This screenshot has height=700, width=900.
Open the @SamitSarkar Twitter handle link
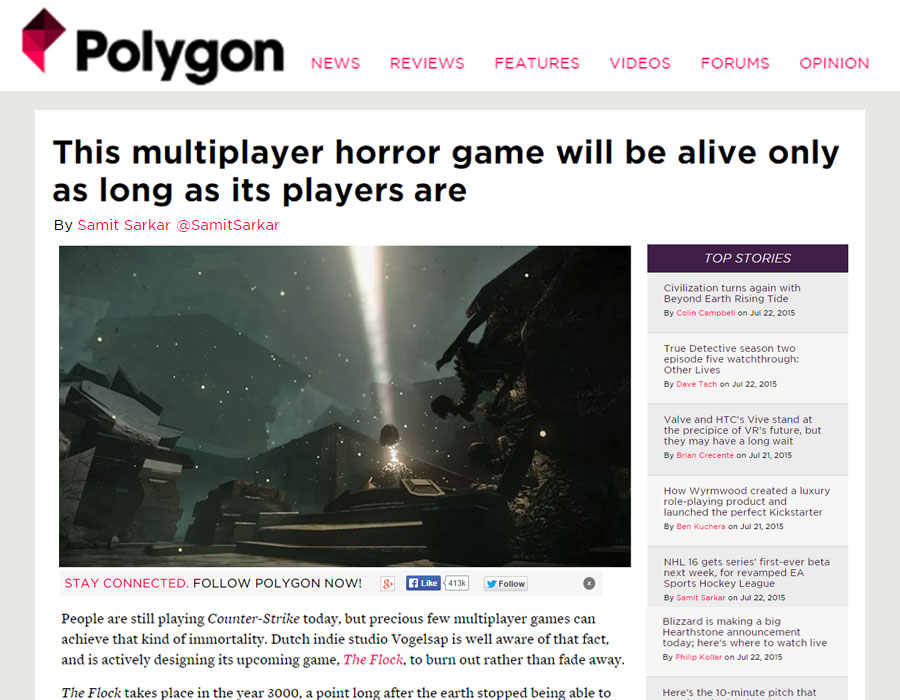click(228, 225)
